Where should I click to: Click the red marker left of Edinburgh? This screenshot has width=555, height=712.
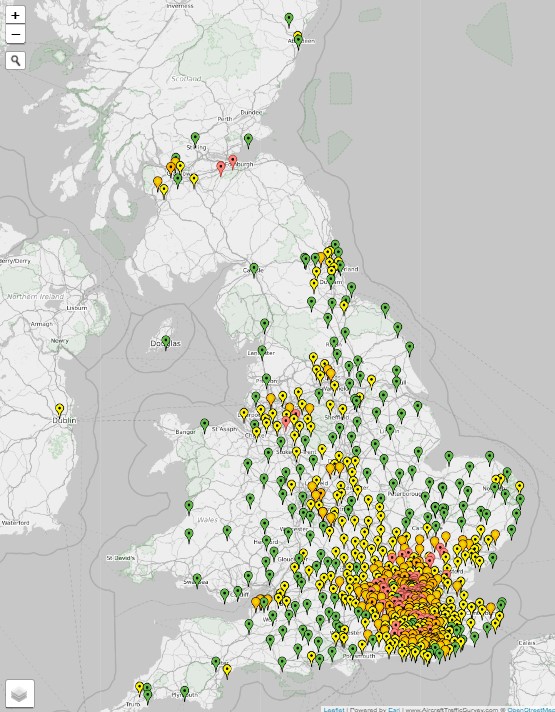(221, 168)
